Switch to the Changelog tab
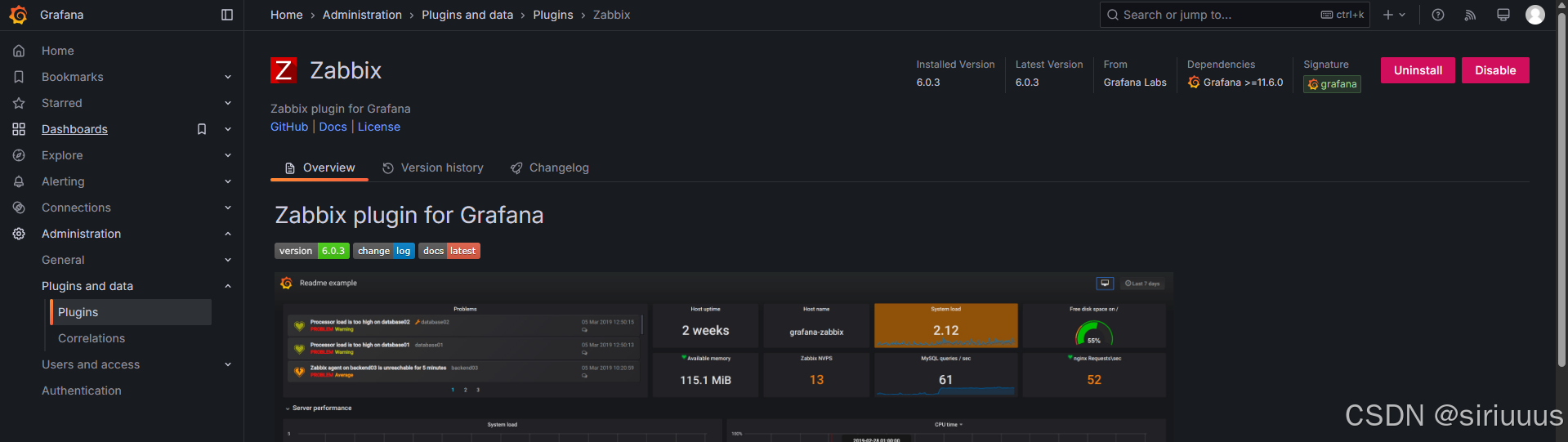The height and width of the screenshot is (442, 1568). (550, 167)
